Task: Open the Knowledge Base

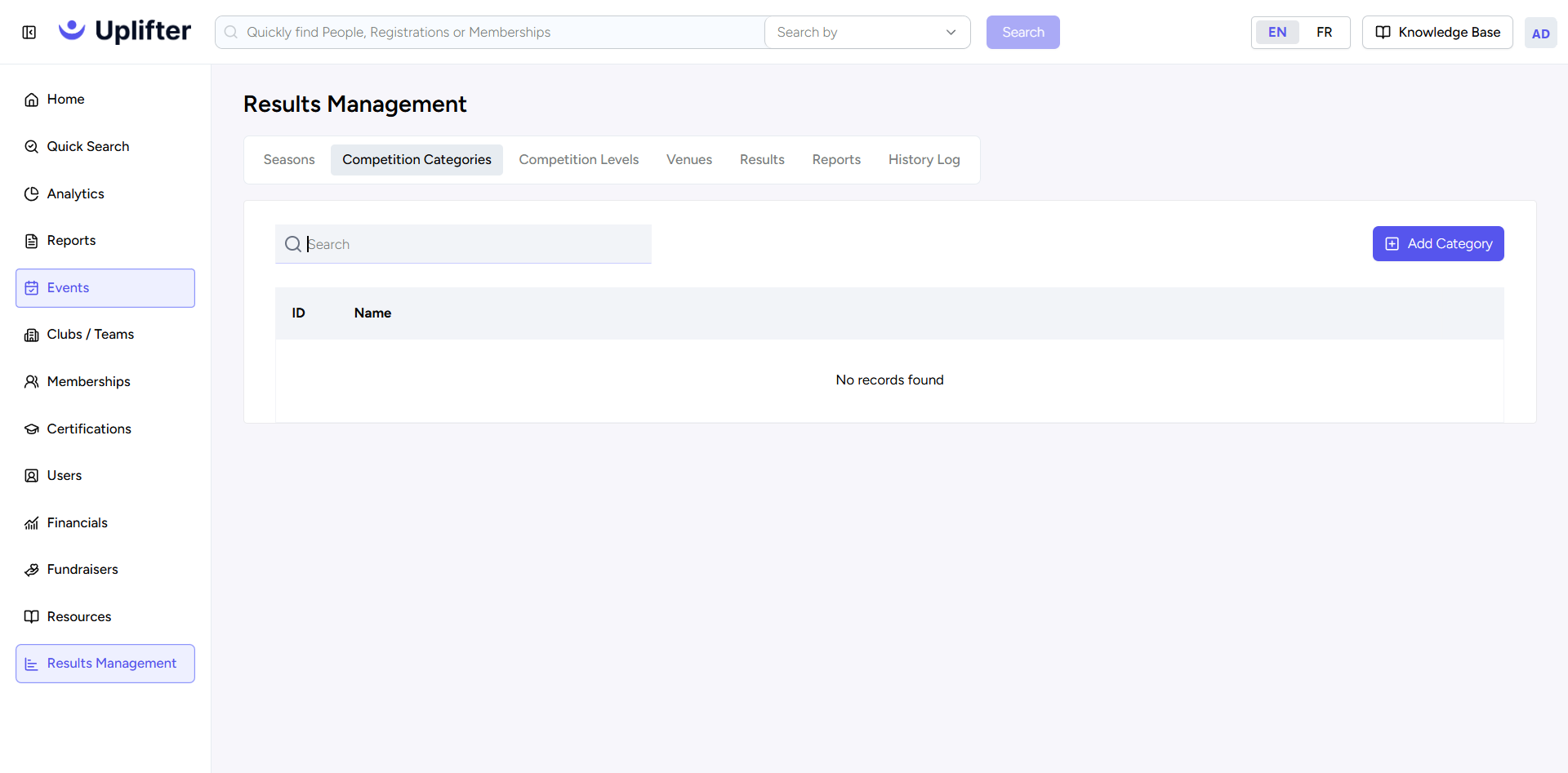Action: coord(1437,33)
